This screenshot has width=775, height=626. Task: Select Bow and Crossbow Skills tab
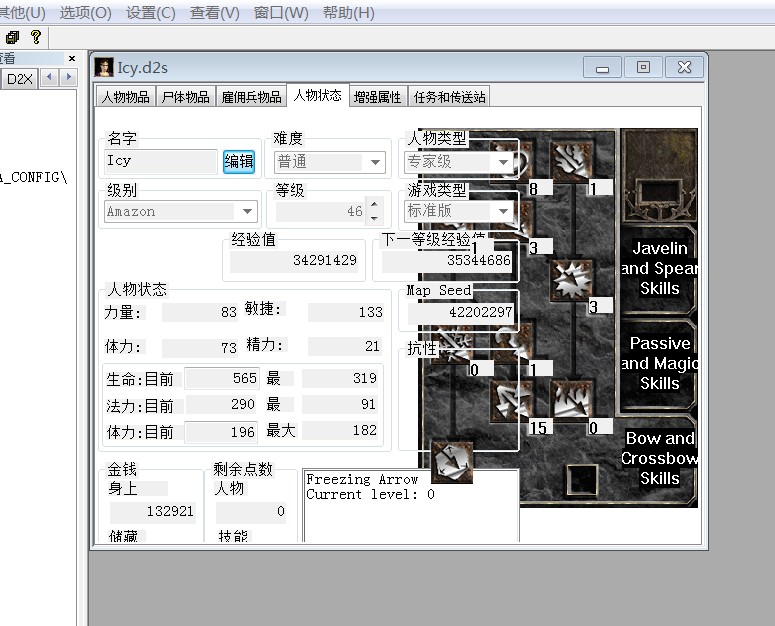pos(659,459)
